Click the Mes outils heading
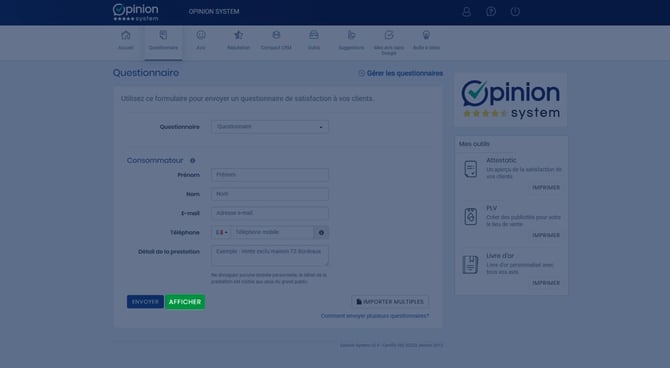This screenshot has height=368, width=670. point(474,144)
